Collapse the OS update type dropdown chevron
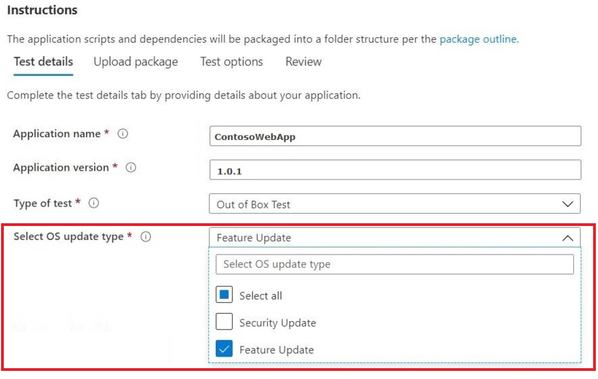This screenshot has height=379, width=598. click(x=567, y=238)
